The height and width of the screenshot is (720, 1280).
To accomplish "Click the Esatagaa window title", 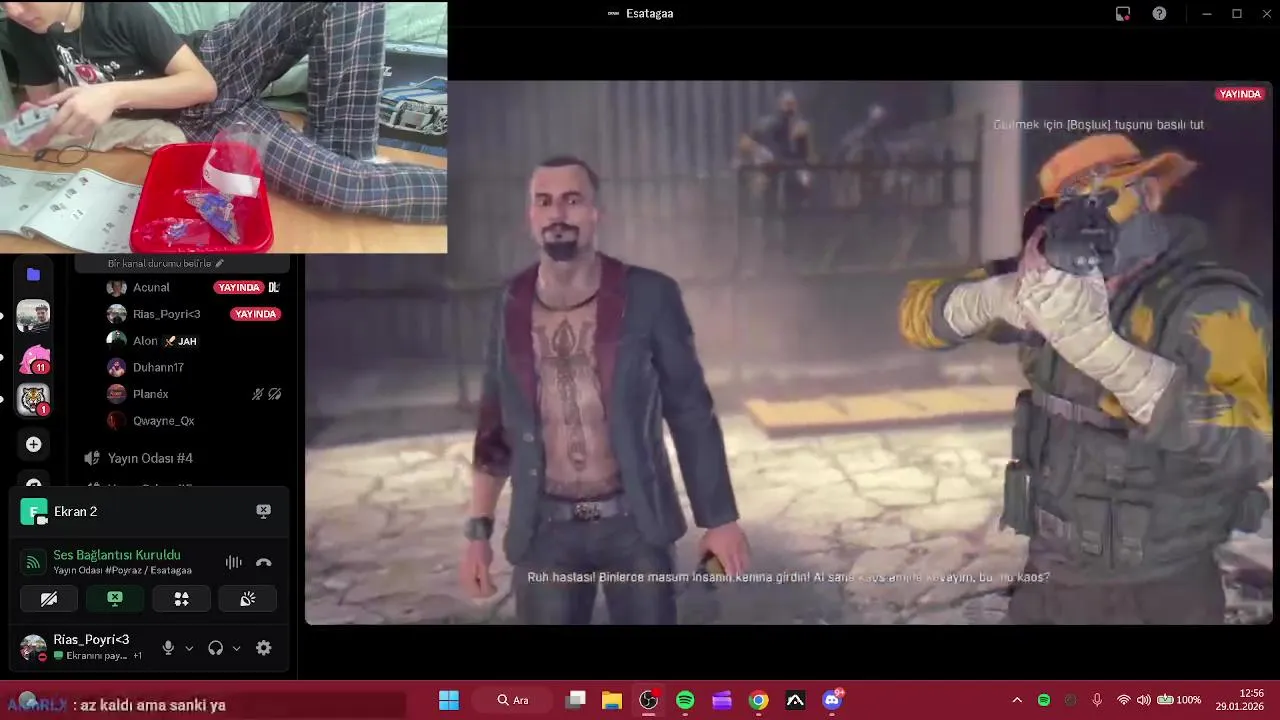I will (649, 14).
